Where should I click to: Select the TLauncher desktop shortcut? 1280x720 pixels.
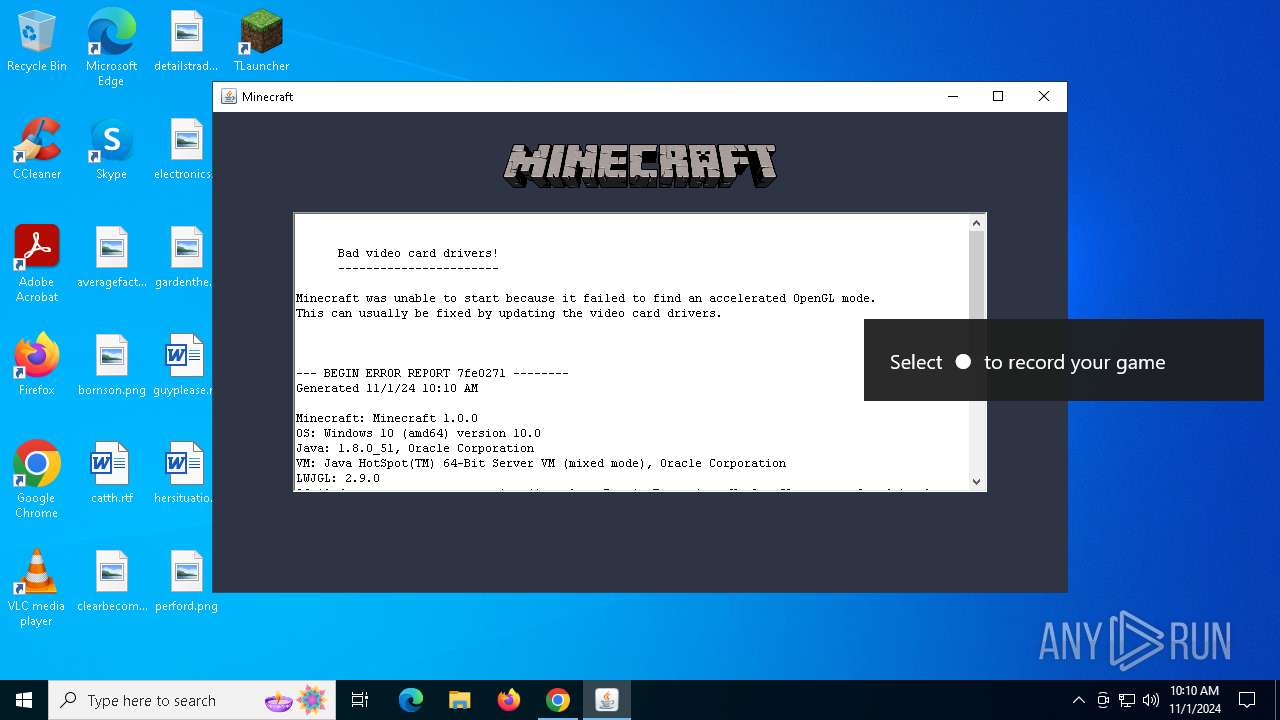tap(261, 42)
